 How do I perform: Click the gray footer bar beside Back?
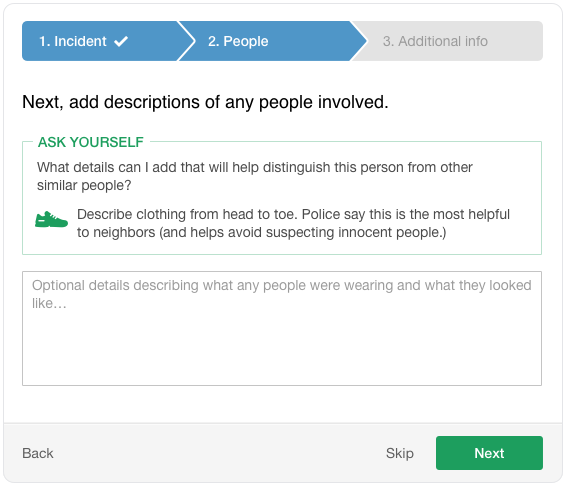click(217, 453)
